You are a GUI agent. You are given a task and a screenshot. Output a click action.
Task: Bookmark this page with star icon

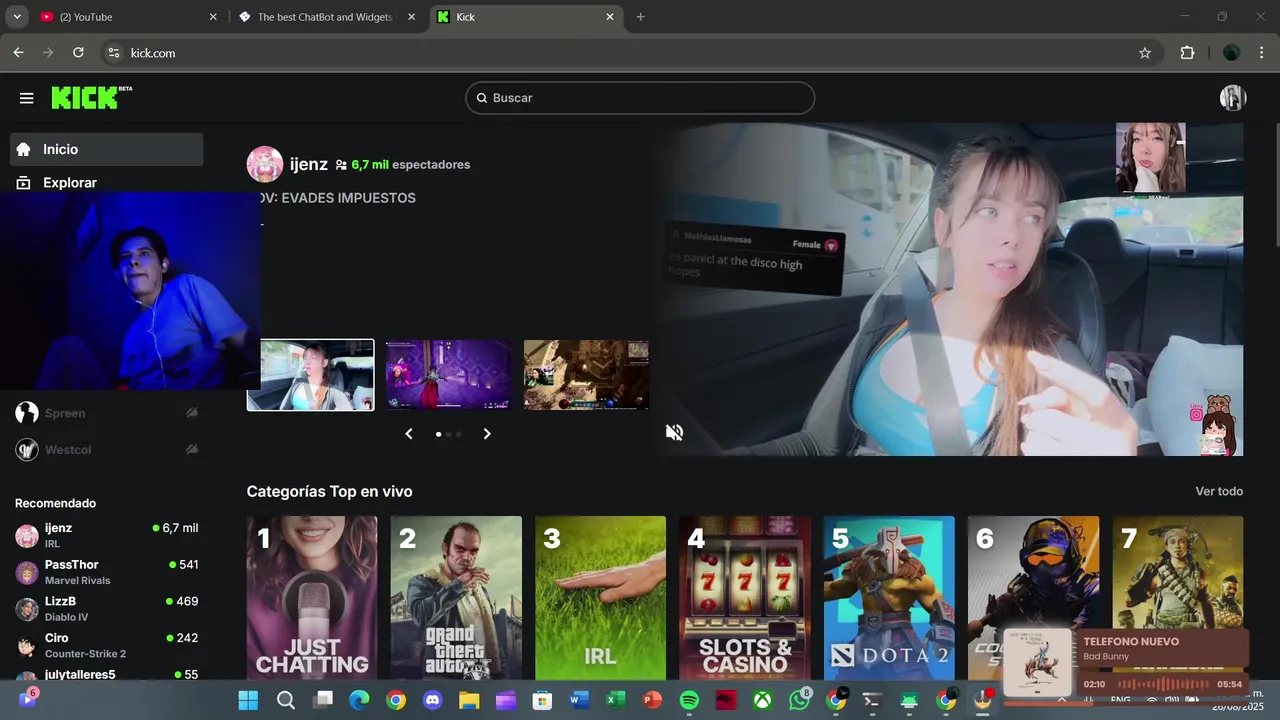[1145, 53]
